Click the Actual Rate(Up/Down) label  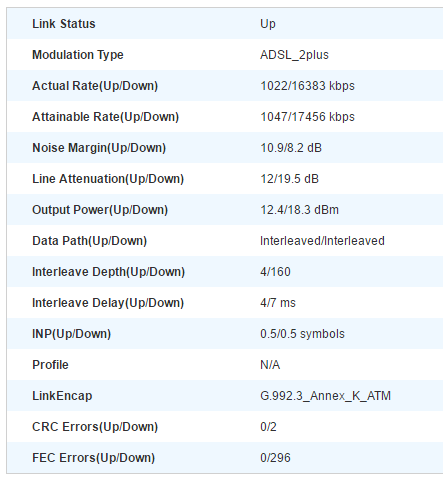(95, 86)
